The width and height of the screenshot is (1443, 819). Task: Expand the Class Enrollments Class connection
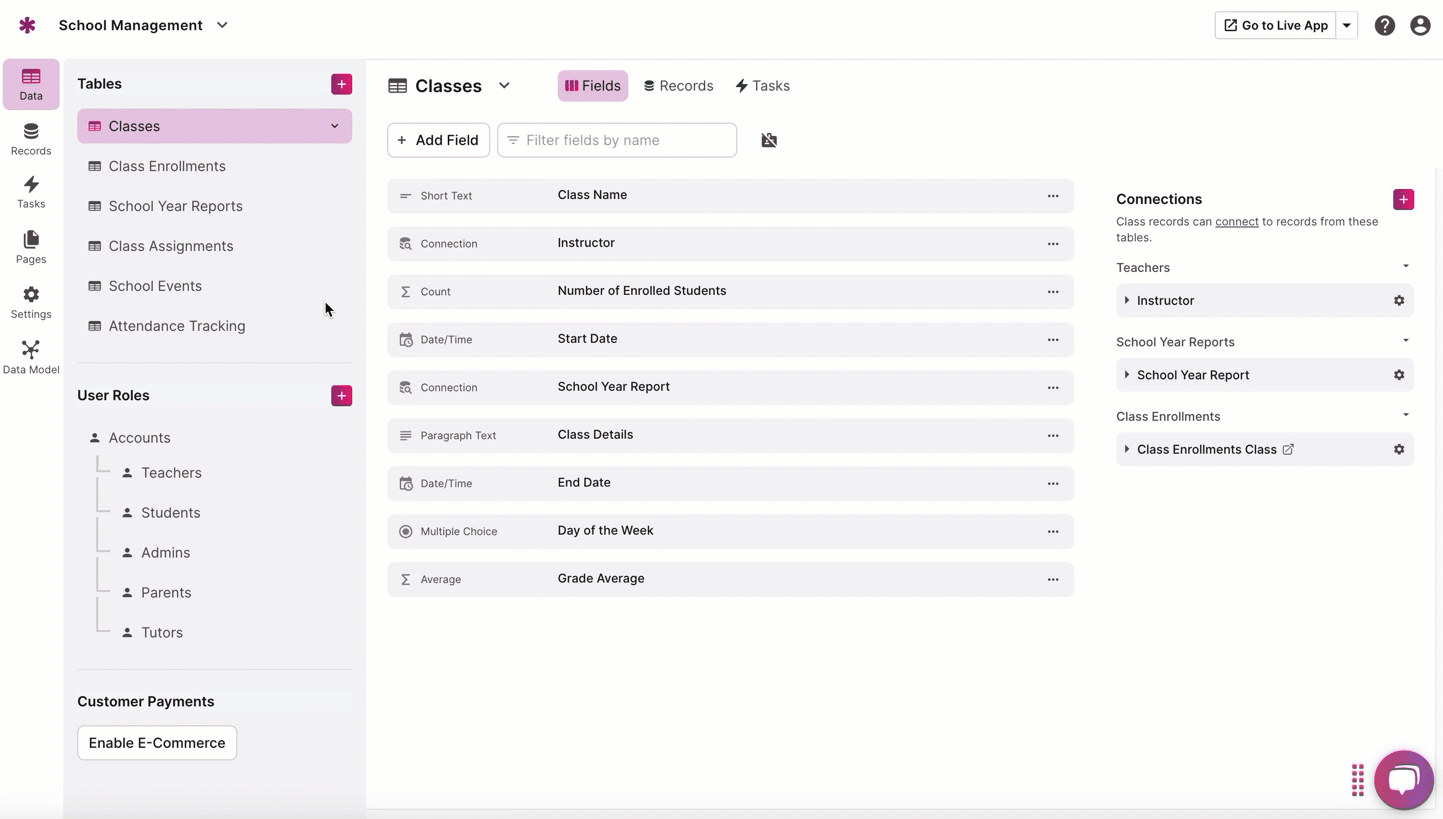coord(1127,450)
